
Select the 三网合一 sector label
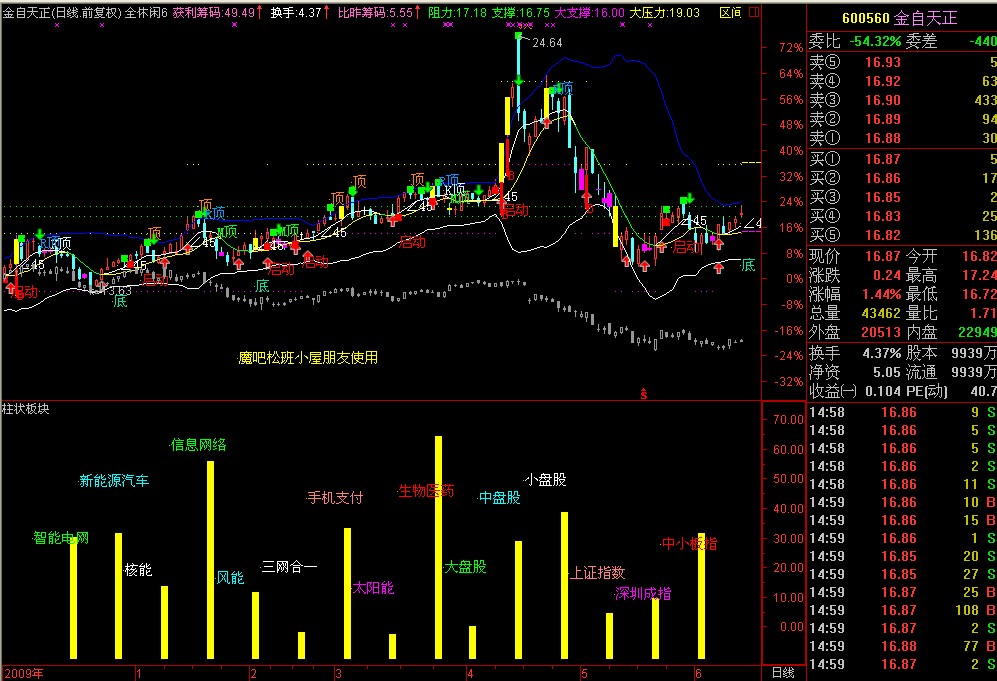(289, 567)
